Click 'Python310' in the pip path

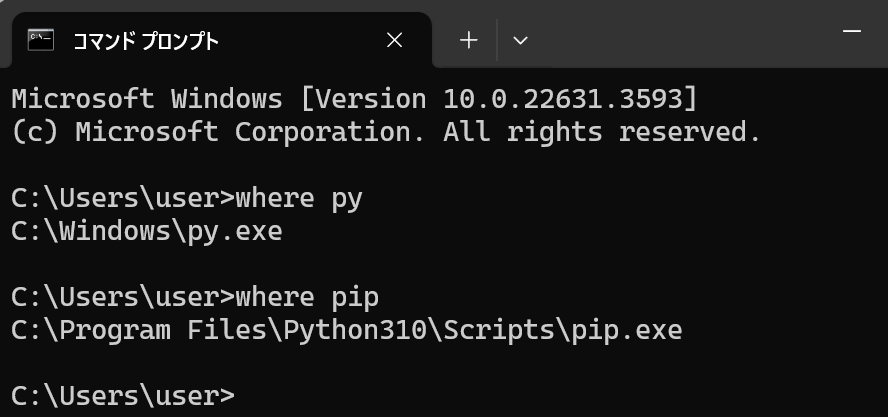pos(355,330)
